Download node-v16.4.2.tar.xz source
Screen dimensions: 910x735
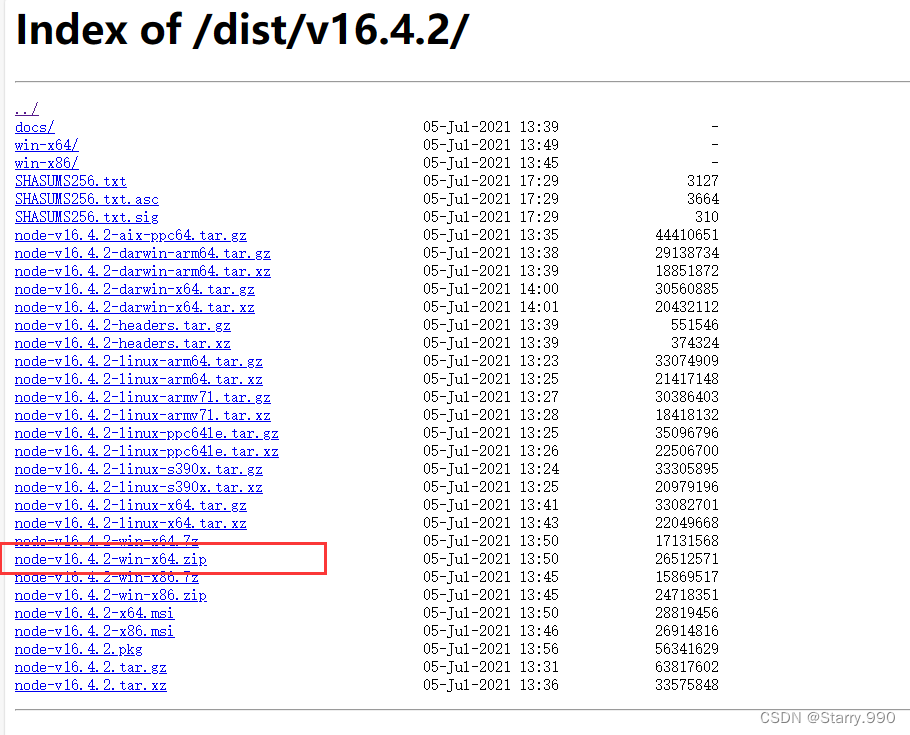(x=91, y=684)
